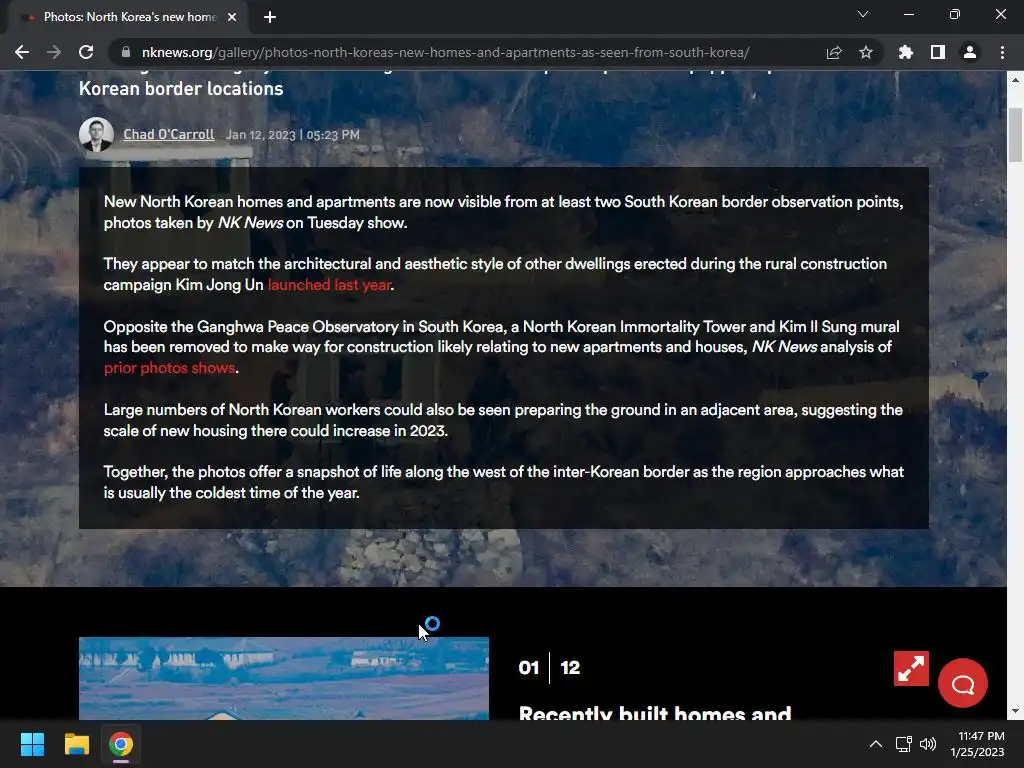Show hidden system tray icons
The height and width of the screenshot is (768, 1024).
coord(876,744)
